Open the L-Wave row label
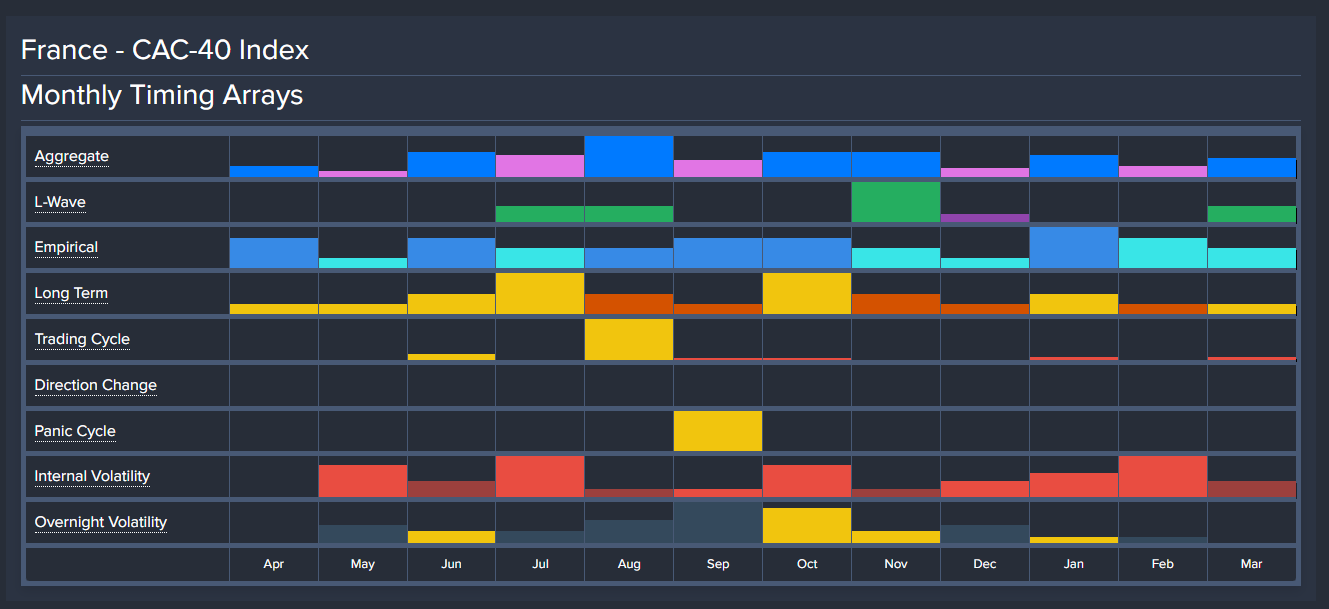1329x609 pixels. 60,202
